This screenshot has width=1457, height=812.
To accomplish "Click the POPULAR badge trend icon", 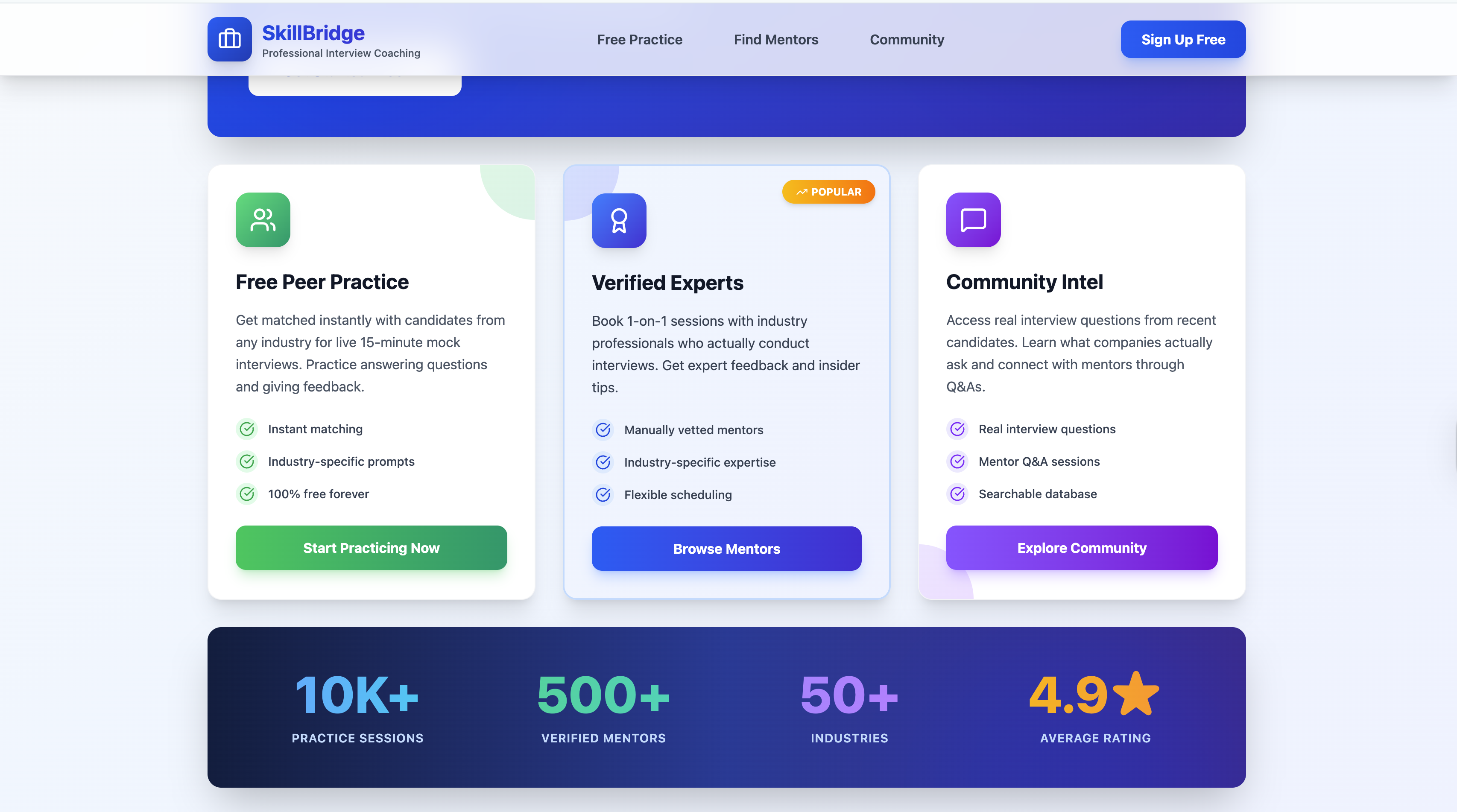I will click(802, 192).
